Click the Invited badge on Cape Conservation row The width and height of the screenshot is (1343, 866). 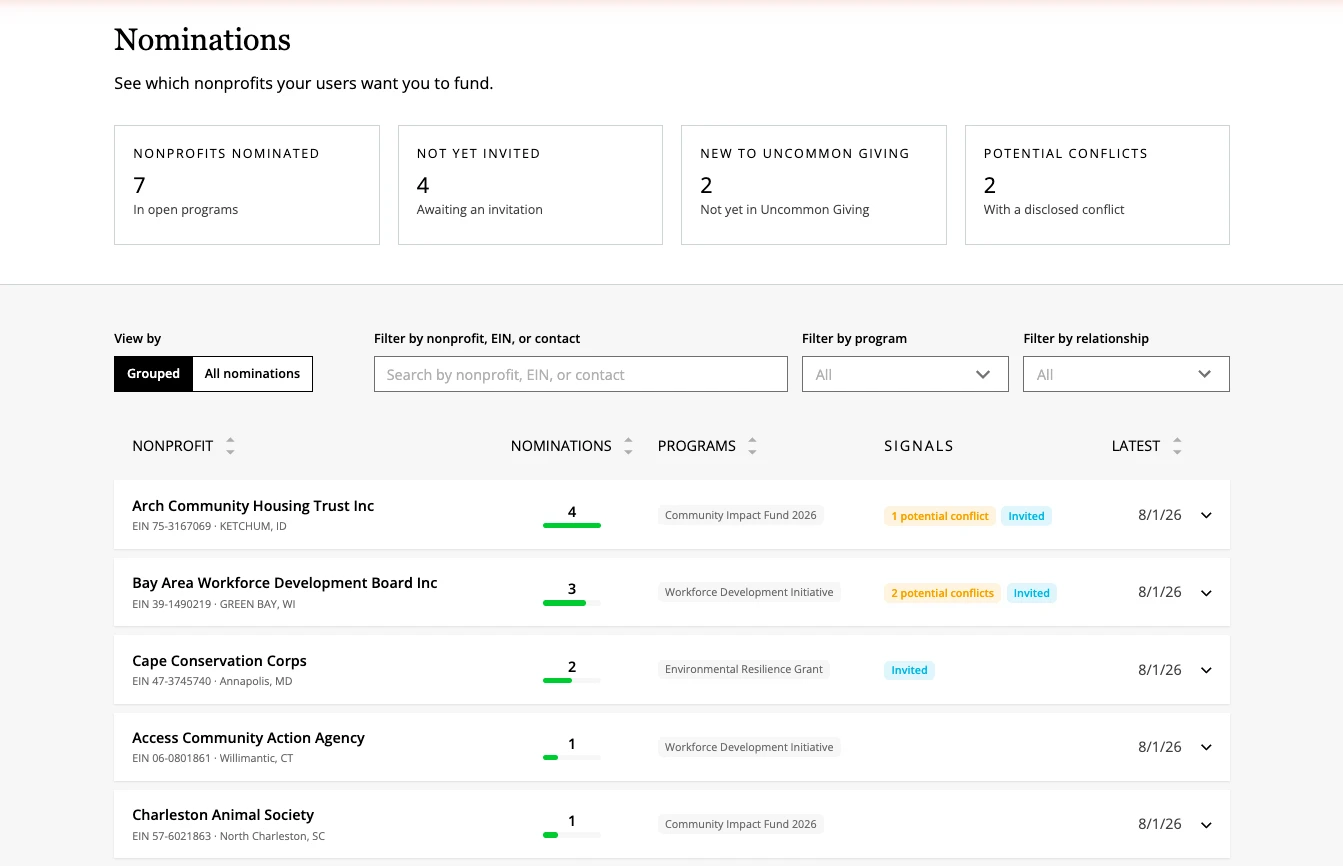coord(909,670)
